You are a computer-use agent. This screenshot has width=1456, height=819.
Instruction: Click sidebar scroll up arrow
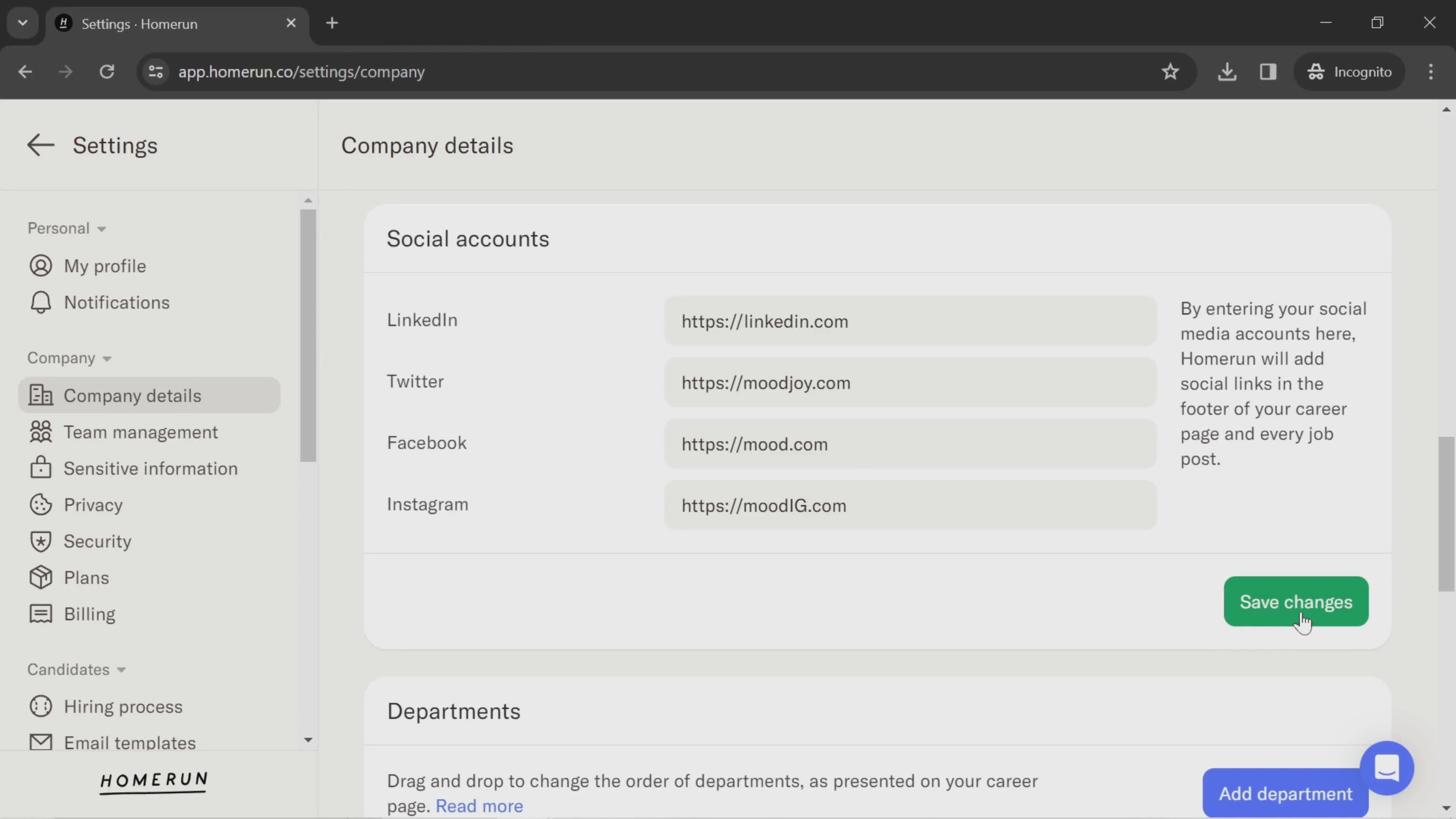[308, 200]
